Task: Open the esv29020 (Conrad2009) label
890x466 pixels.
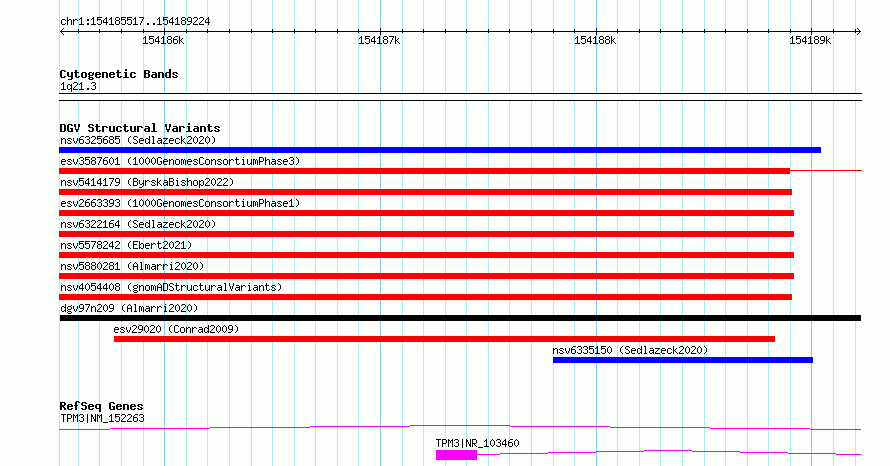Action: coord(176,329)
